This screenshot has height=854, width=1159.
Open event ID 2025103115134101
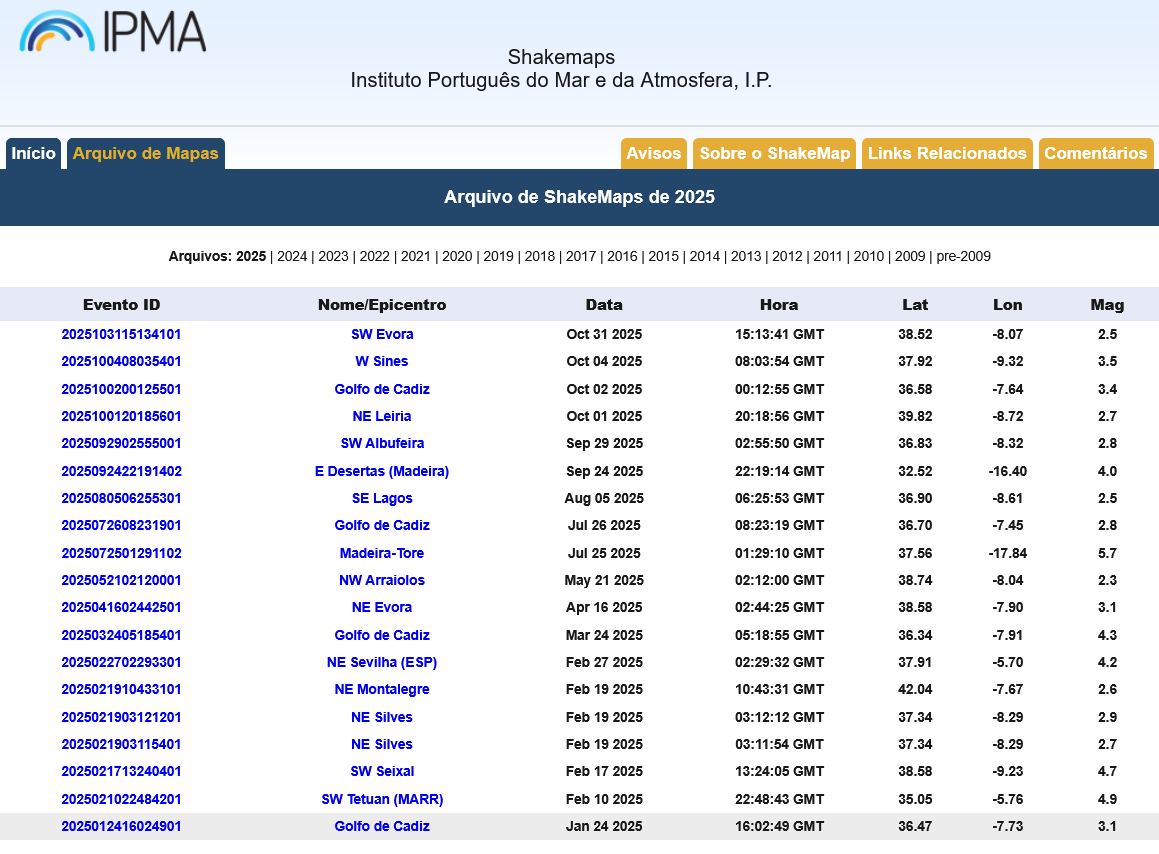(x=121, y=334)
